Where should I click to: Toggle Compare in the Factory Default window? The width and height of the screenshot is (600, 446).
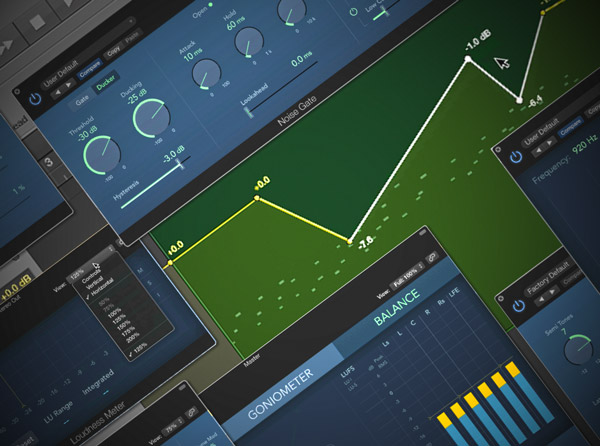[572, 276]
